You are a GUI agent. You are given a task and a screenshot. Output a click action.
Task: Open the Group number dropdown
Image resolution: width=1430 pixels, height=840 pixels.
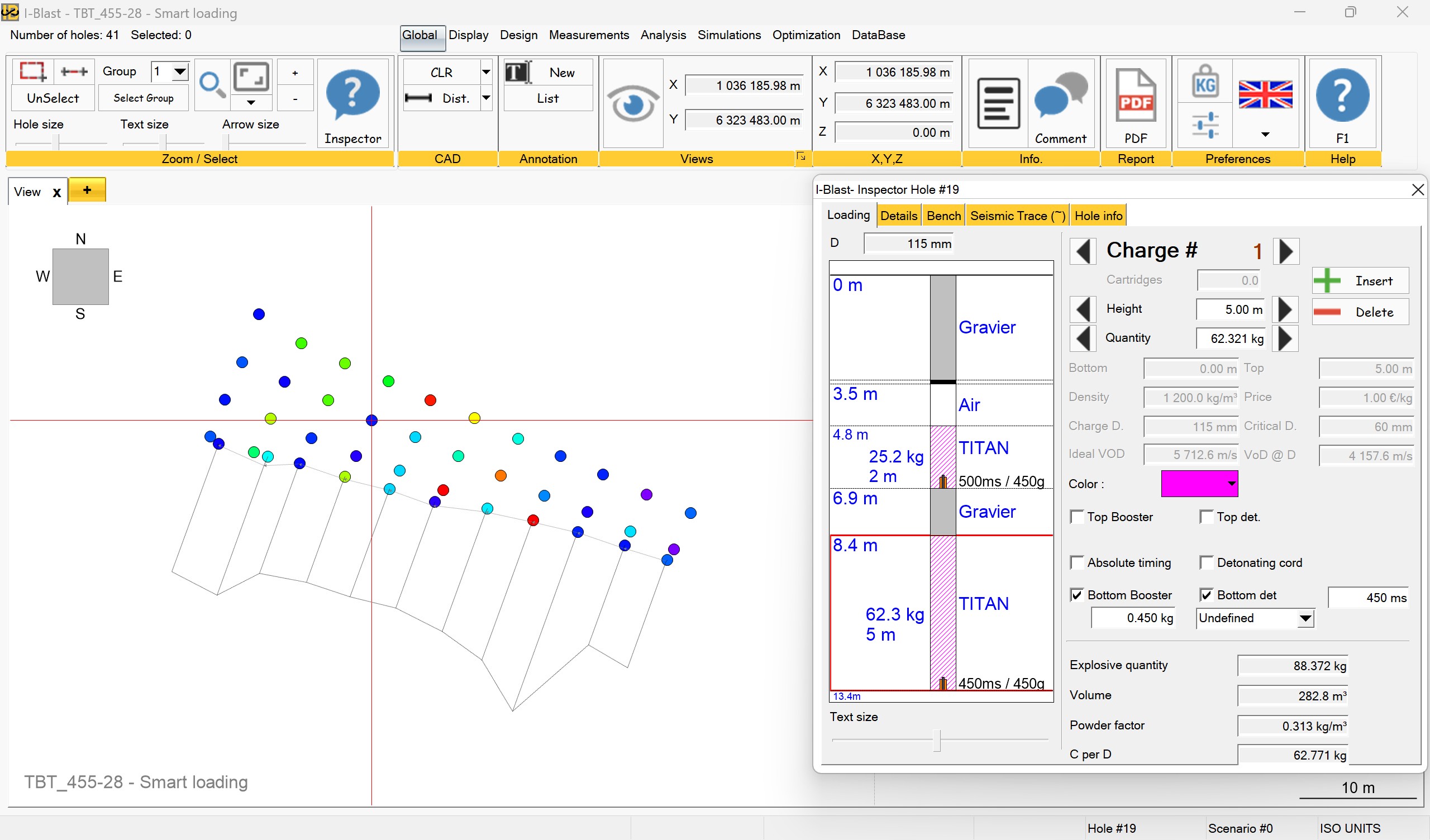180,71
